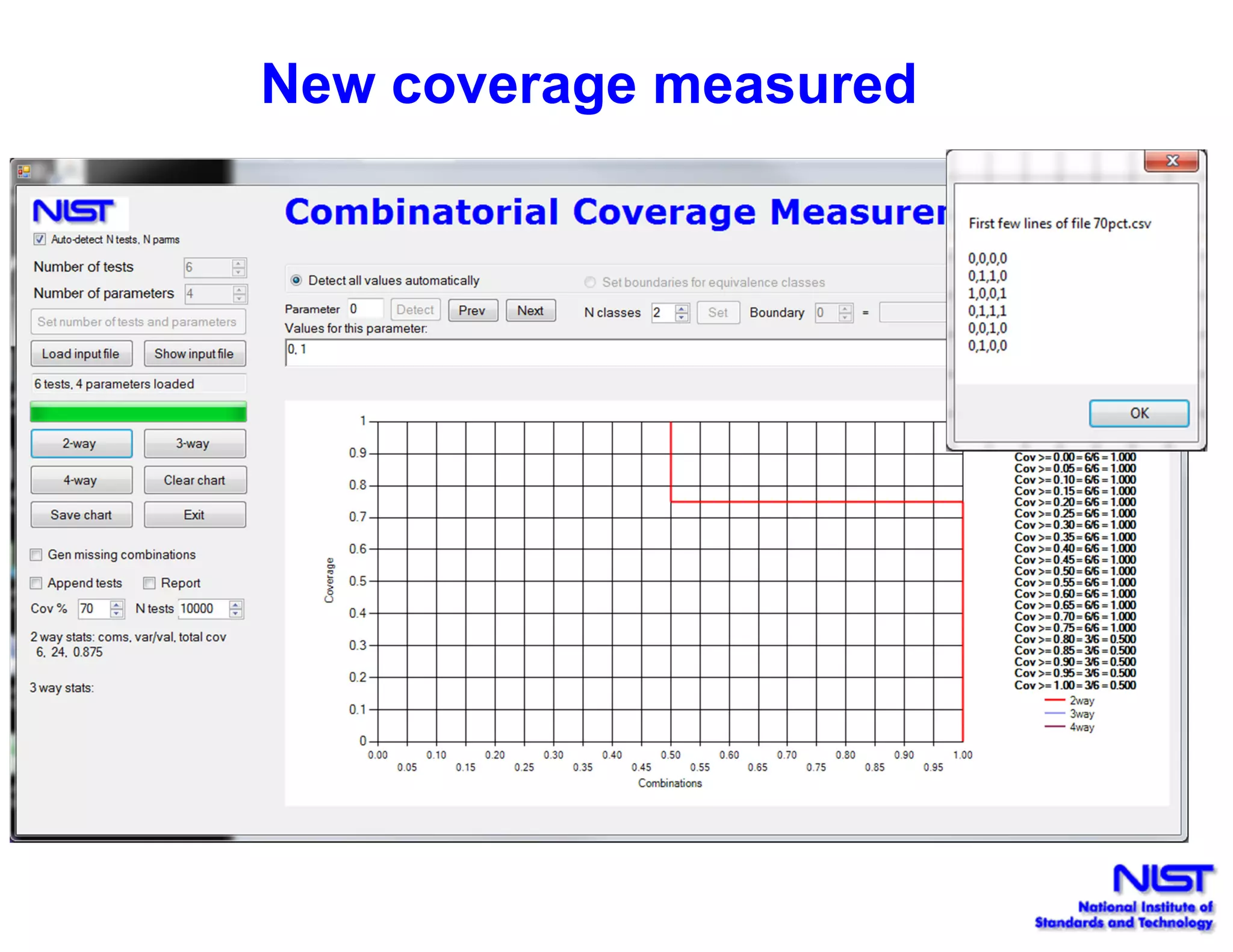Image resolution: width=1233 pixels, height=952 pixels.
Task: Increase the Number of tests spinner
Action: pos(239,263)
